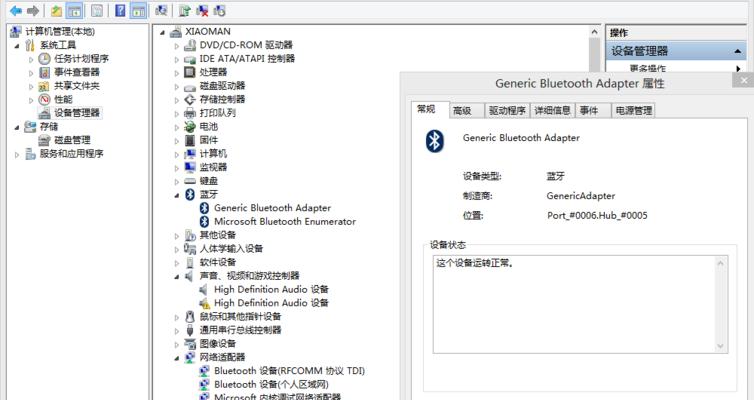Image resolution: width=754 pixels, height=400 pixels.
Task: Select the 磁盘管理 icon in the left tree
Action: tap(44, 140)
